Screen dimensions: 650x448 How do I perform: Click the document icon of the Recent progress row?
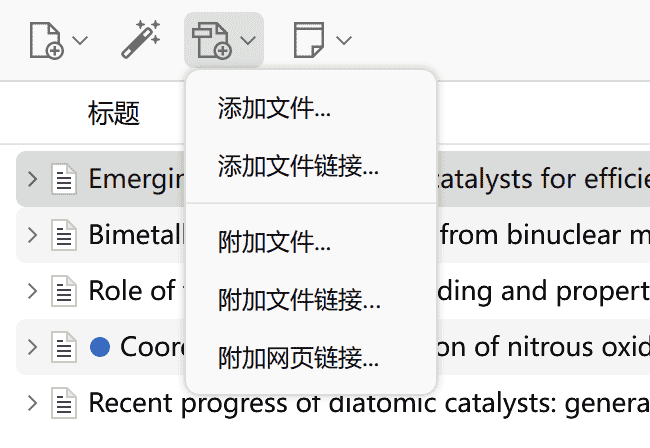pyautogui.click(x=65, y=404)
